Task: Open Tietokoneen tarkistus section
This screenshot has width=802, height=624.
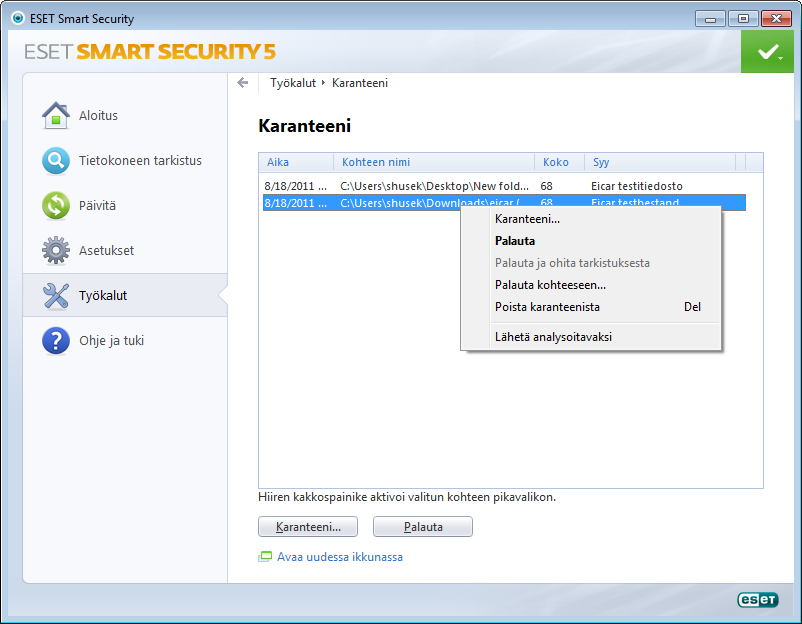Action: (x=140, y=161)
